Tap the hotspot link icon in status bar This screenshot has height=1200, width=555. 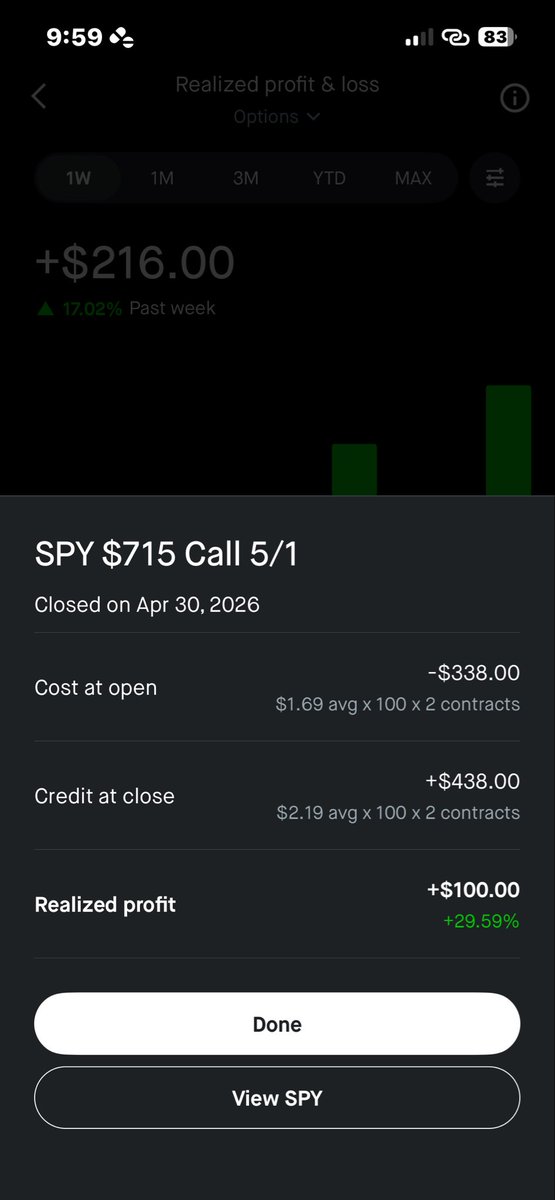(455, 38)
